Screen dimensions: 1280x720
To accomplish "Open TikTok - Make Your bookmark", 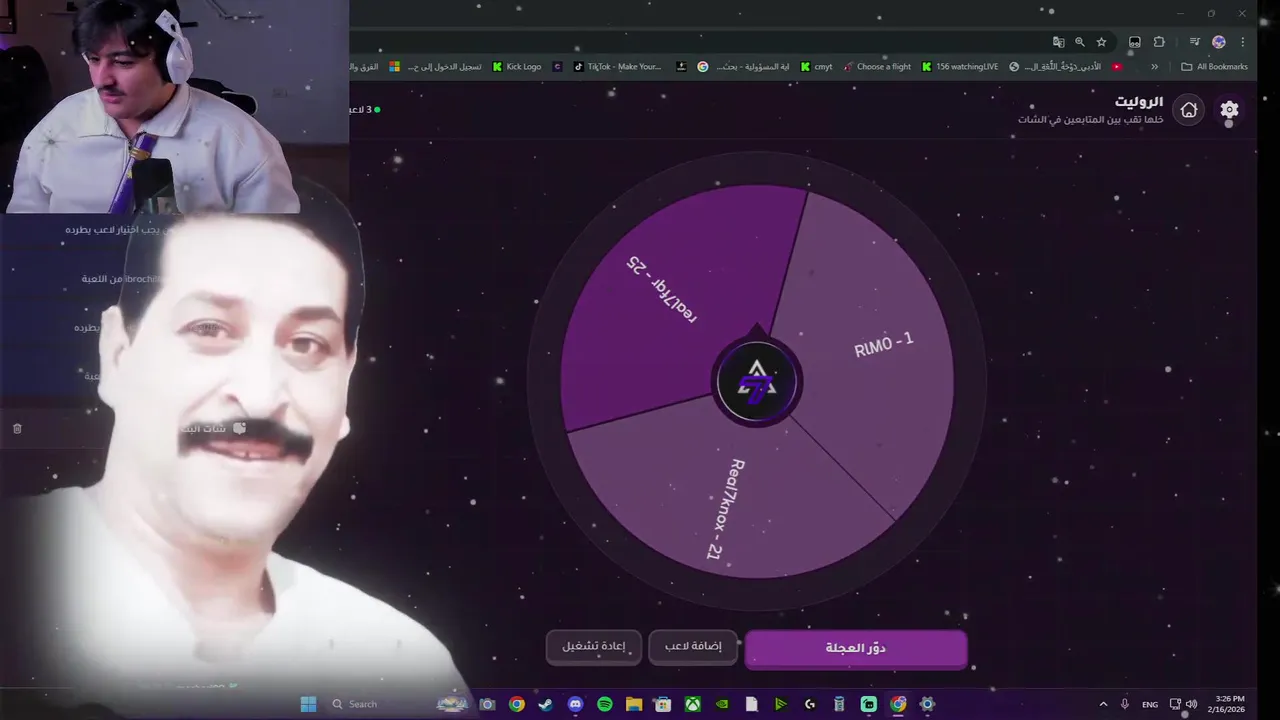I will (x=617, y=67).
